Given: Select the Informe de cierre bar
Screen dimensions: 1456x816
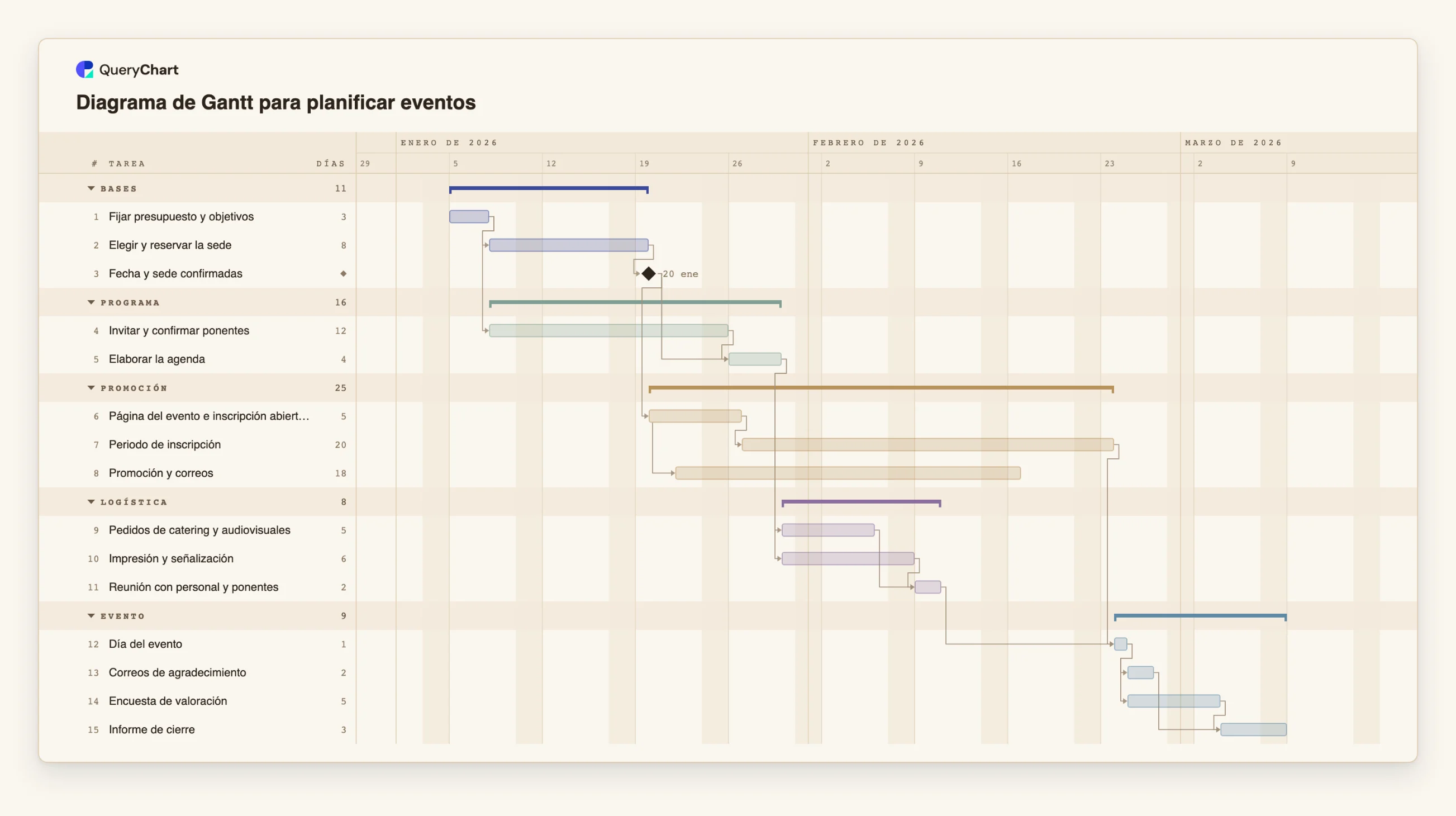Looking at the screenshot, I should point(1254,729).
